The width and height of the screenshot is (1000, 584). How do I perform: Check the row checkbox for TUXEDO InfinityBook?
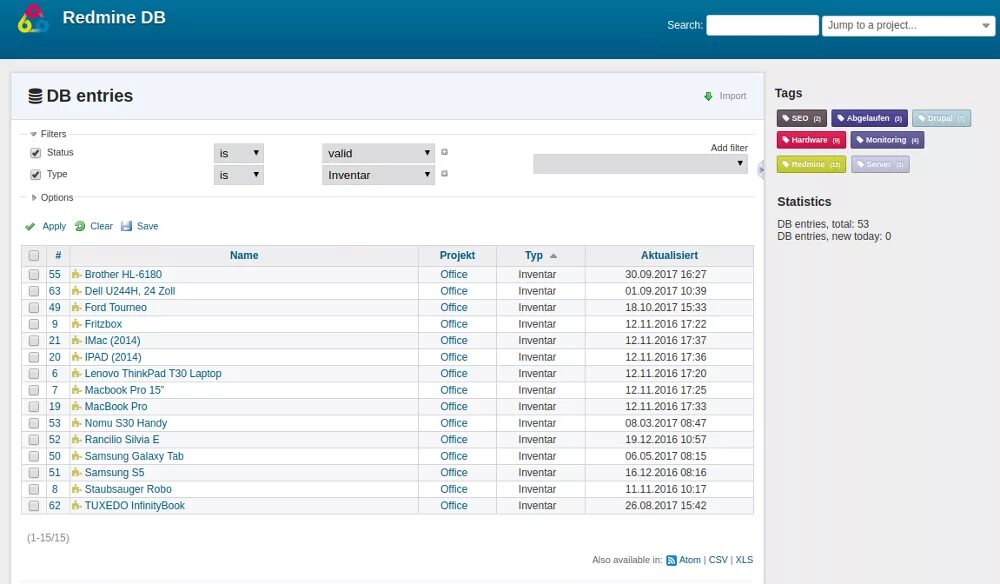pos(34,506)
